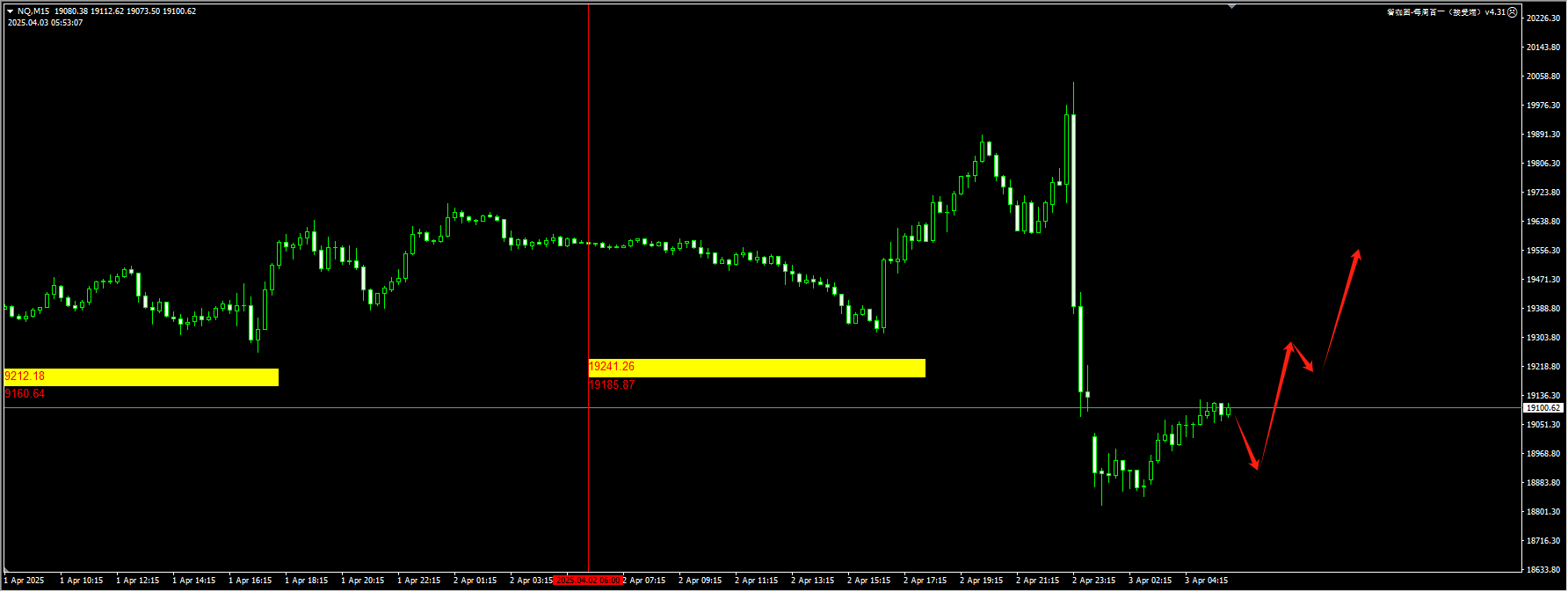Select the yellow zone labeled 9212.18

click(x=141, y=376)
